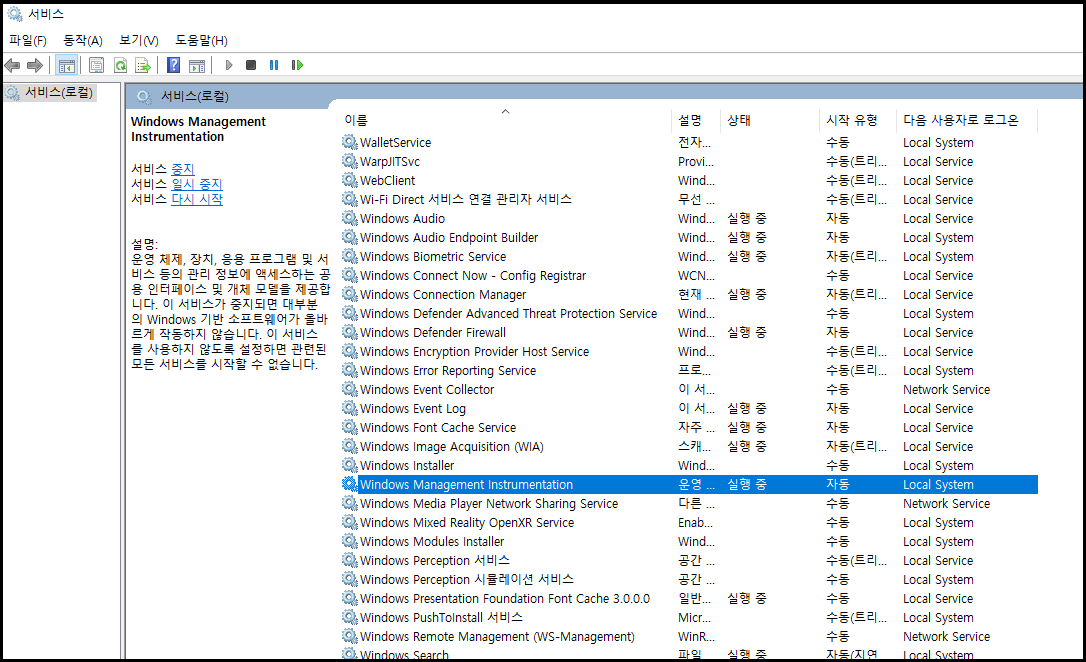Select 서비스(로컬) in the left tree
Image resolution: width=1086 pixels, height=662 pixels.
(59, 92)
